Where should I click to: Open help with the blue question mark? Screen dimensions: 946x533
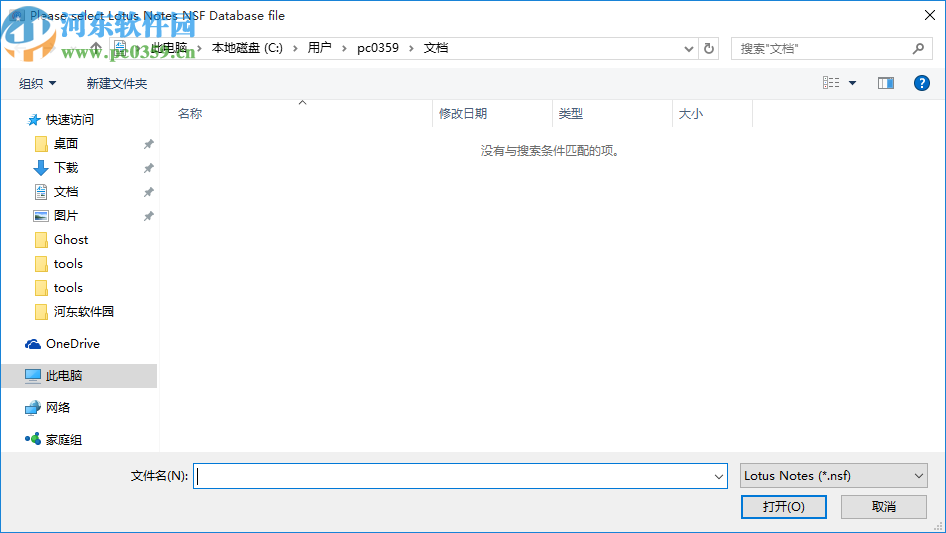pyautogui.click(x=921, y=83)
